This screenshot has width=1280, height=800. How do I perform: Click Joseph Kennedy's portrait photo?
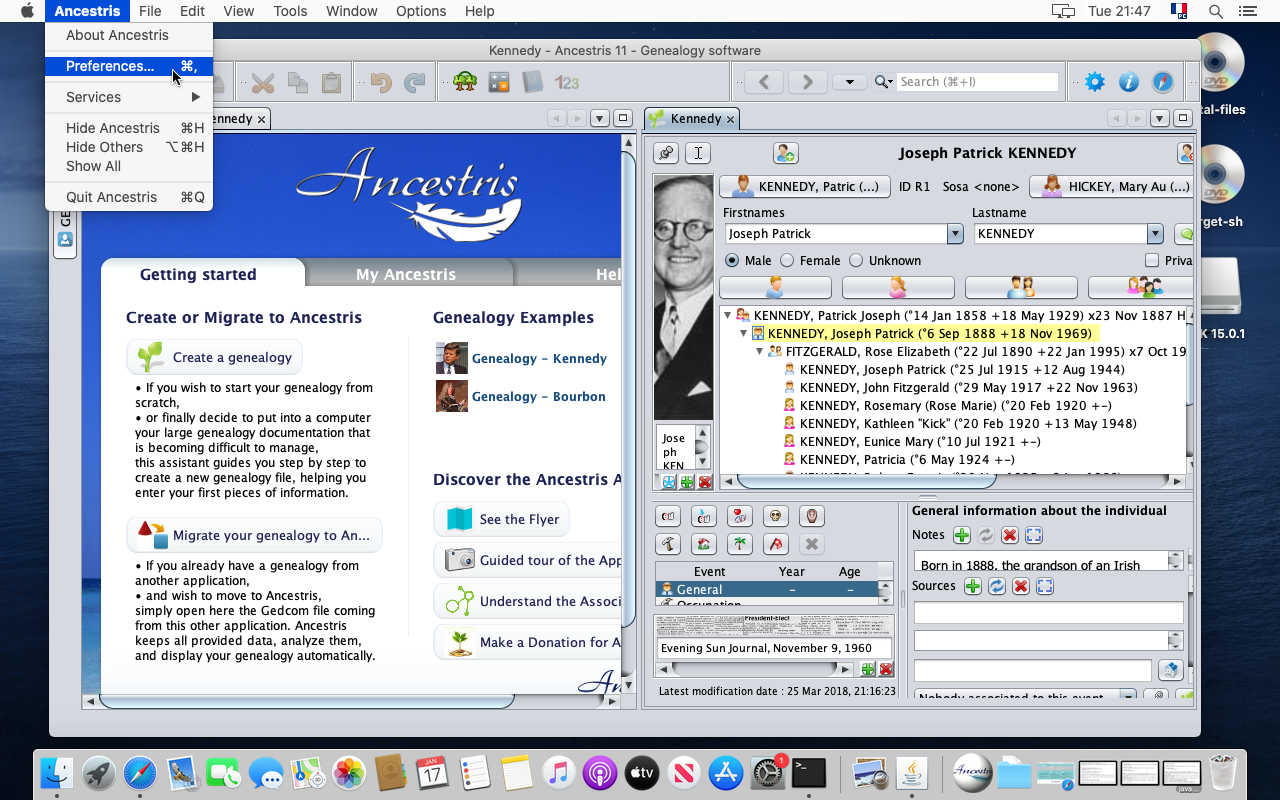tap(683, 297)
